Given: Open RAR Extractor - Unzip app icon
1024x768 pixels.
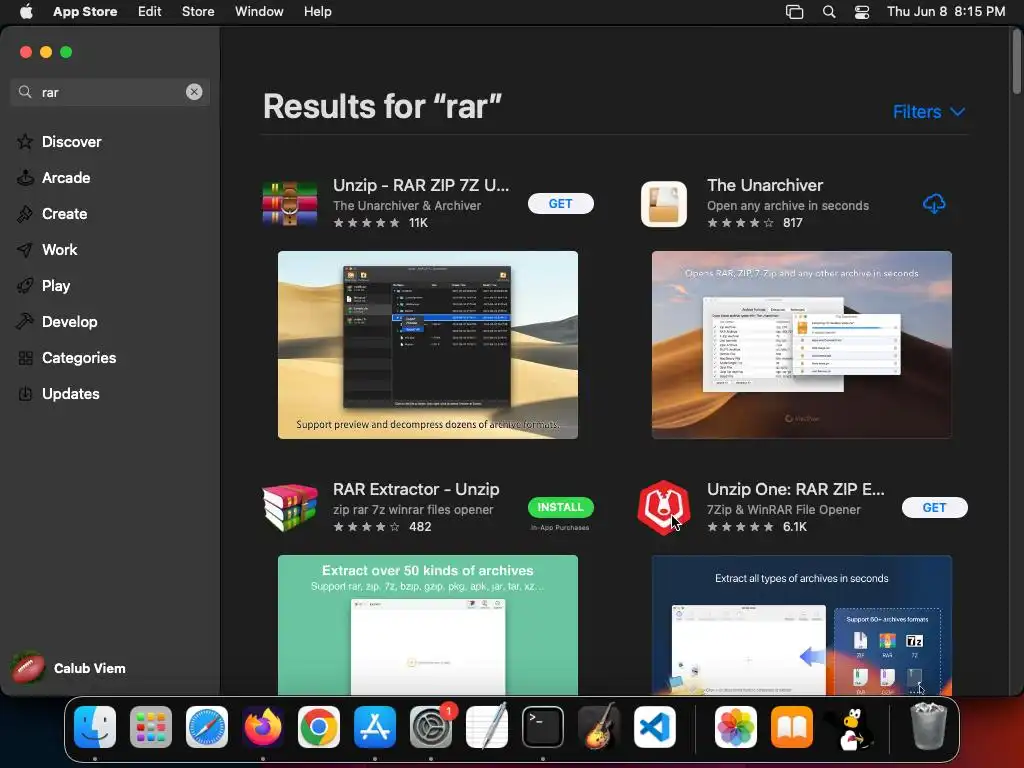Looking at the screenshot, I should pyautogui.click(x=289, y=507).
